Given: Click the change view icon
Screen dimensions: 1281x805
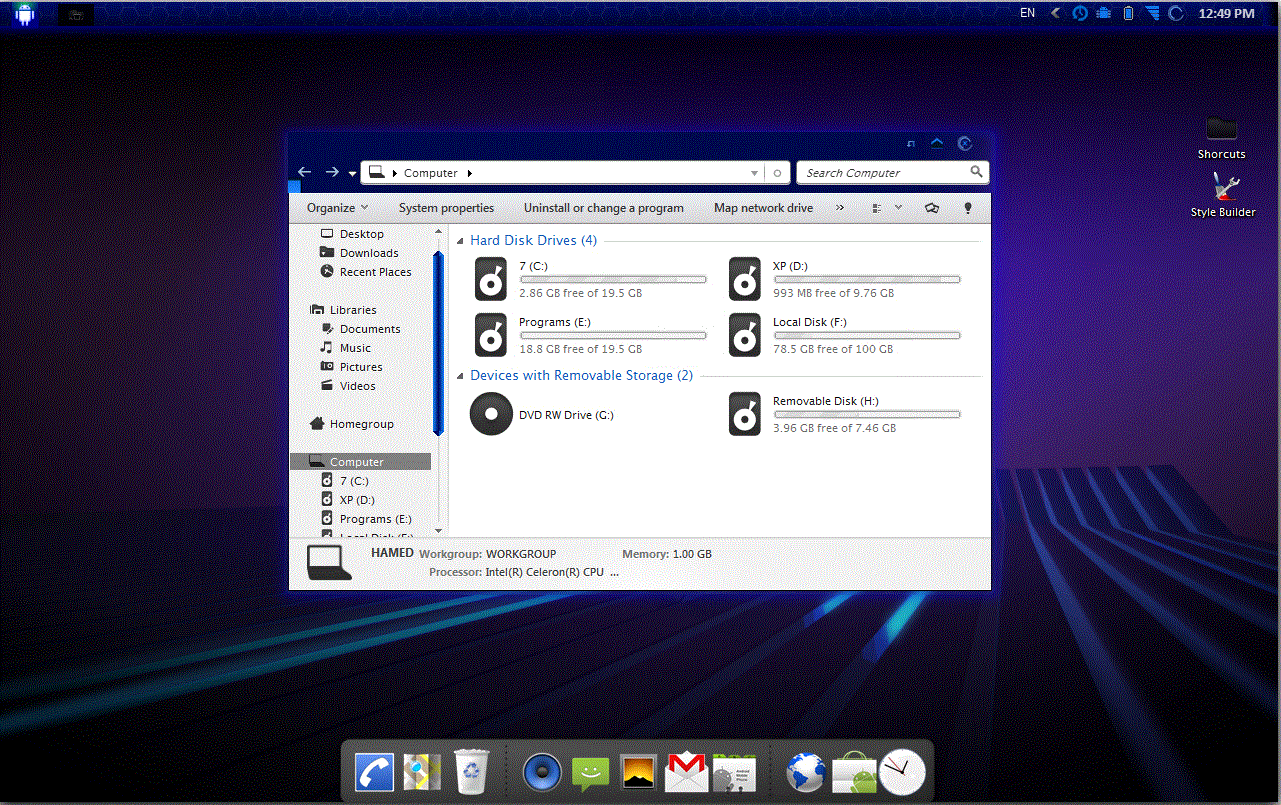Looking at the screenshot, I should coord(877,208).
